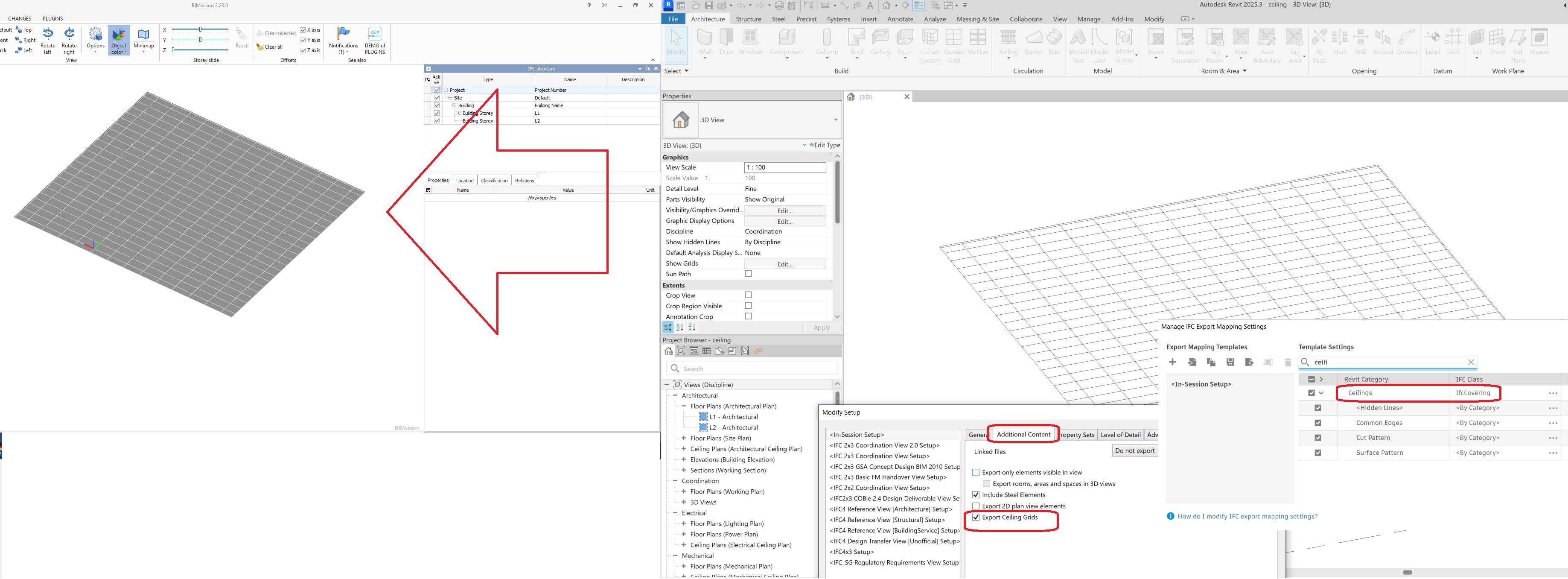1568x579 pixels.
Task: Switch to the Additional Content tab
Action: click(1023, 435)
